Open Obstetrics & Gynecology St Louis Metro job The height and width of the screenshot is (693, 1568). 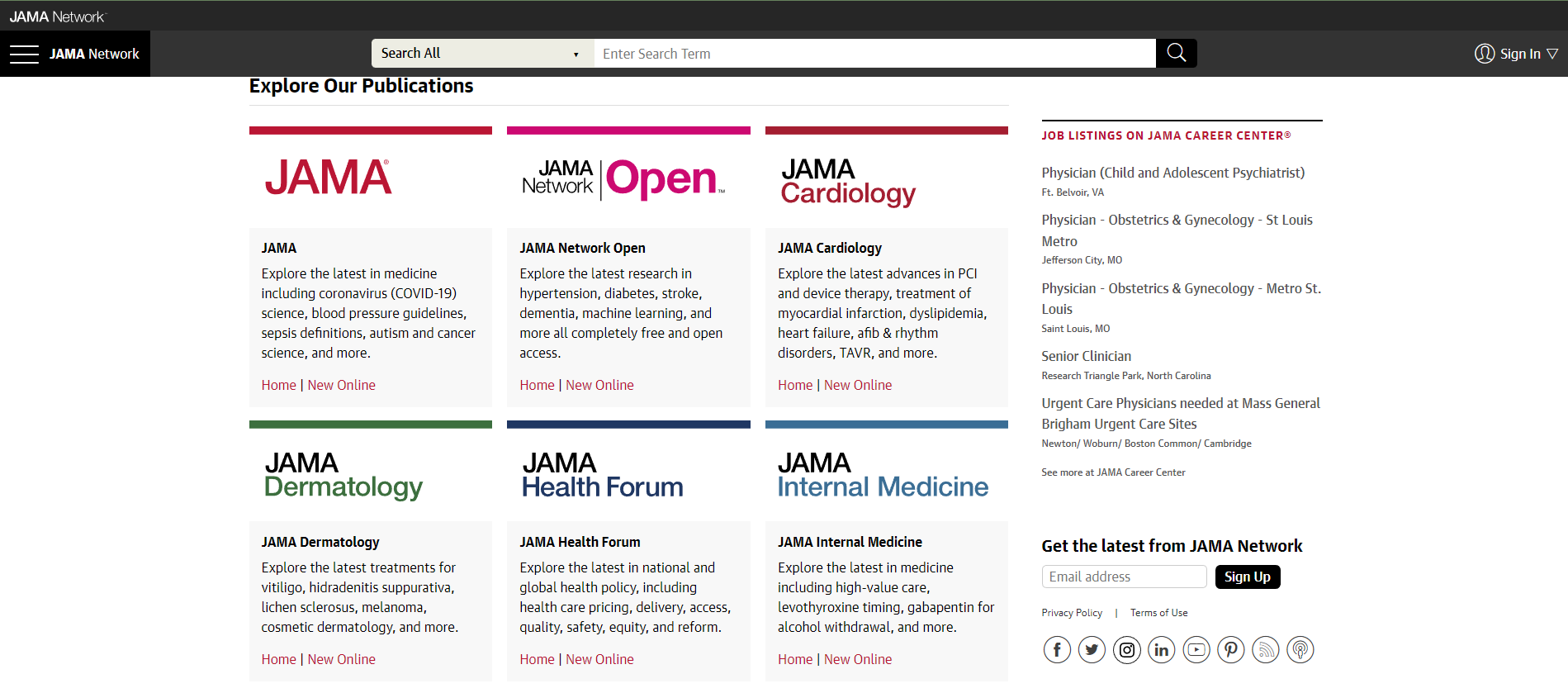pos(1177,230)
